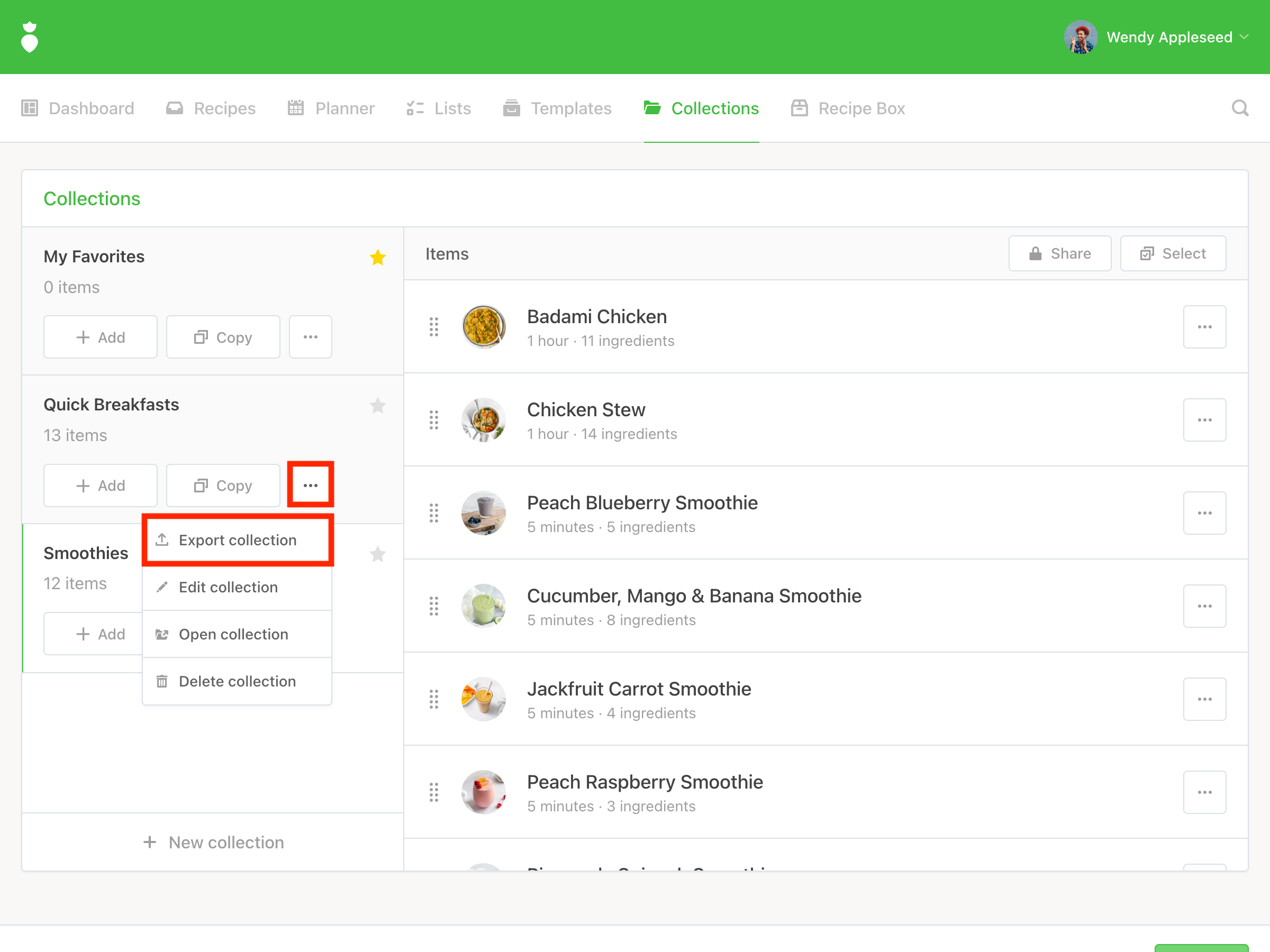1270x952 pixels.
Task: Open Wendy Appleseed's profile avatar
Action: 1081,38
